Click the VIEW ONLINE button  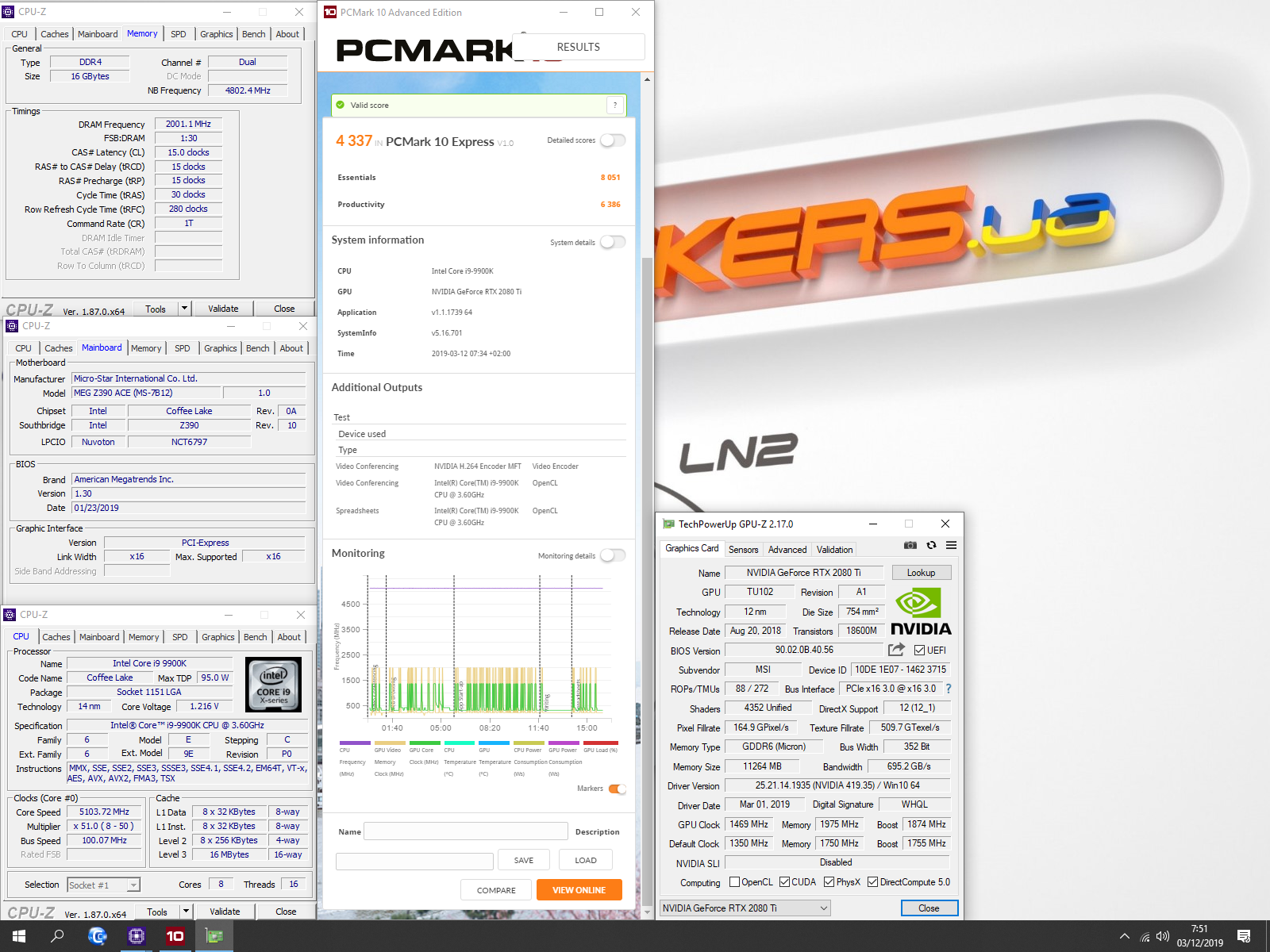(579, 890)
